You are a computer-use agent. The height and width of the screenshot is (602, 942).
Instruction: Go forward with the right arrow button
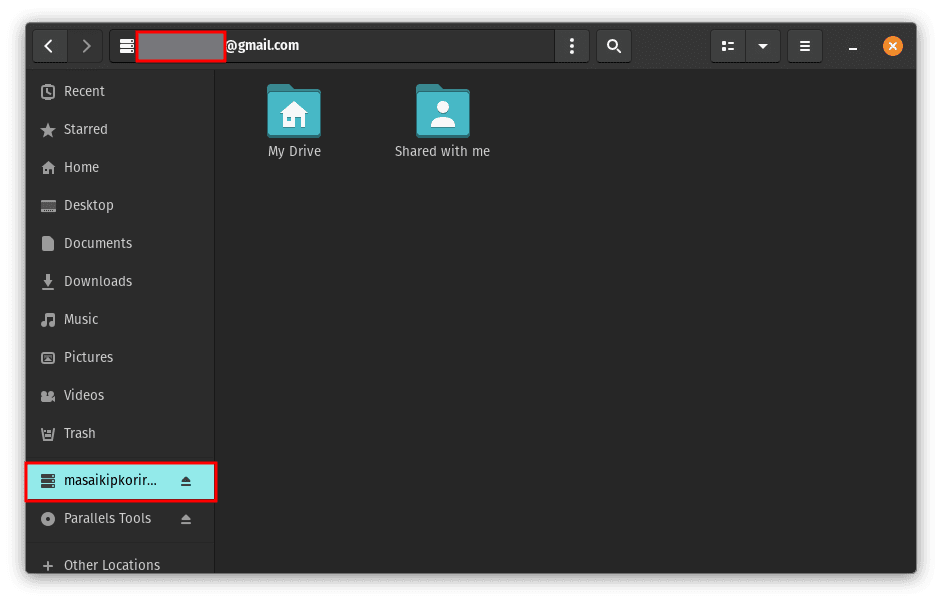85,46
